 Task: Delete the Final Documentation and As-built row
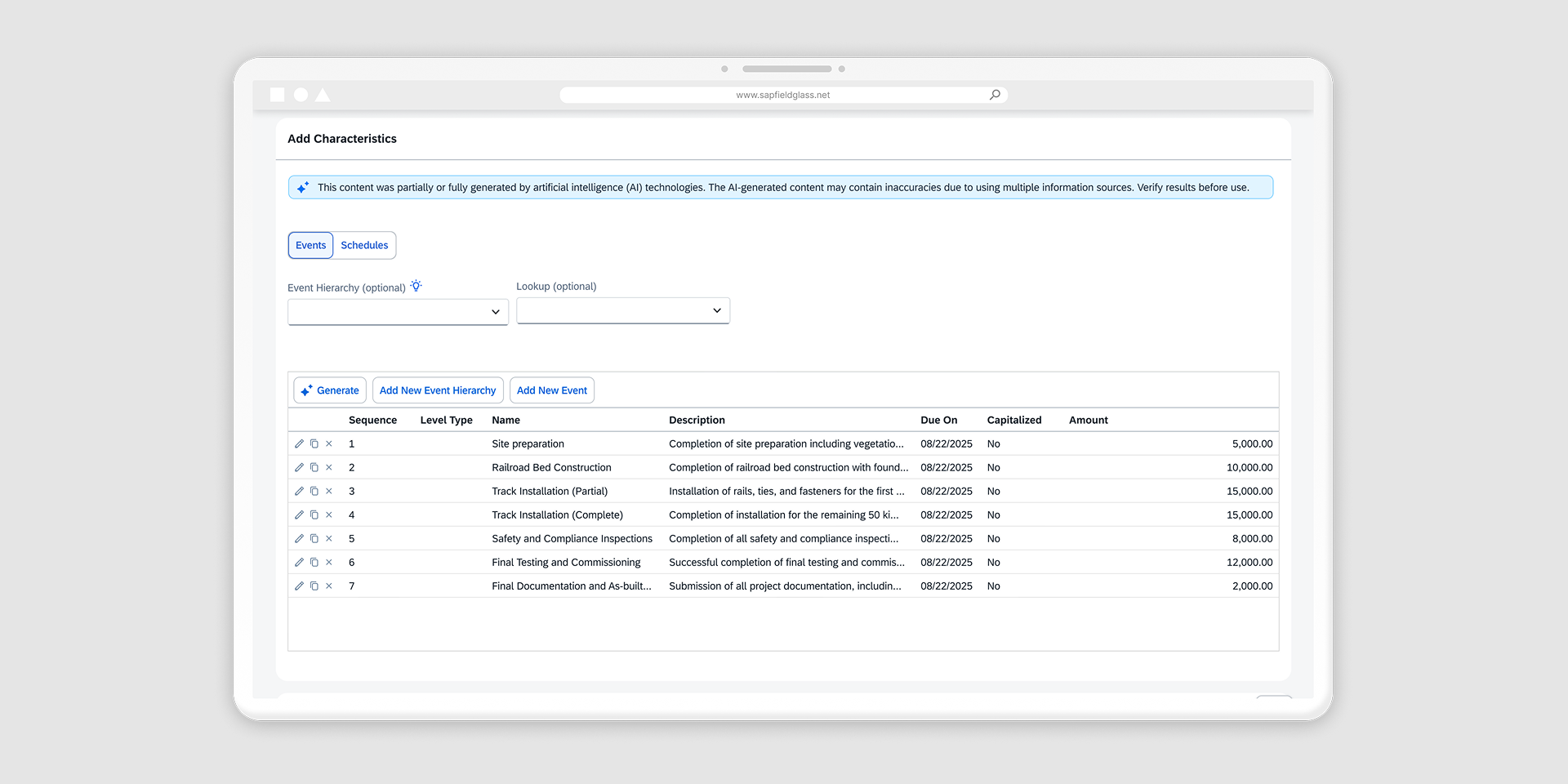pyautogui.click(x=329, y=586)
